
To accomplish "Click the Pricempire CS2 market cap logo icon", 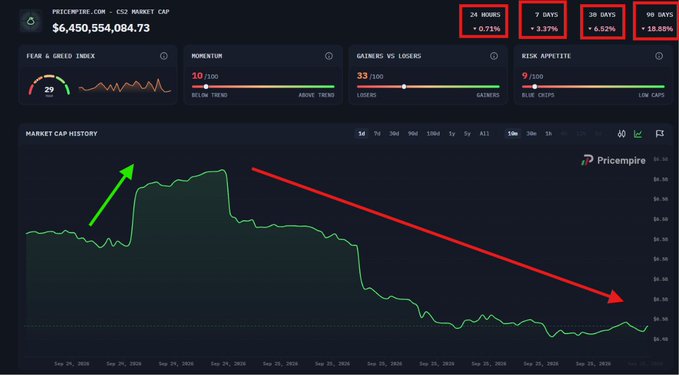I will [31, 21].
